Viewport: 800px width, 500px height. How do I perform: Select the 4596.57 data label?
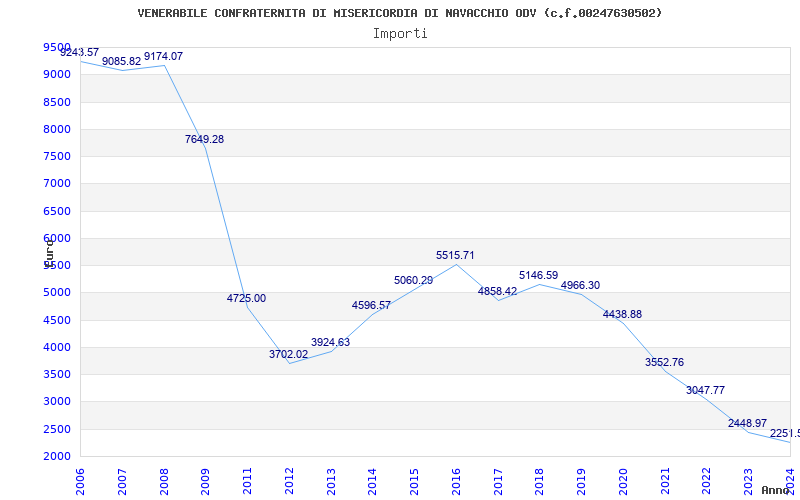point(371,306)
